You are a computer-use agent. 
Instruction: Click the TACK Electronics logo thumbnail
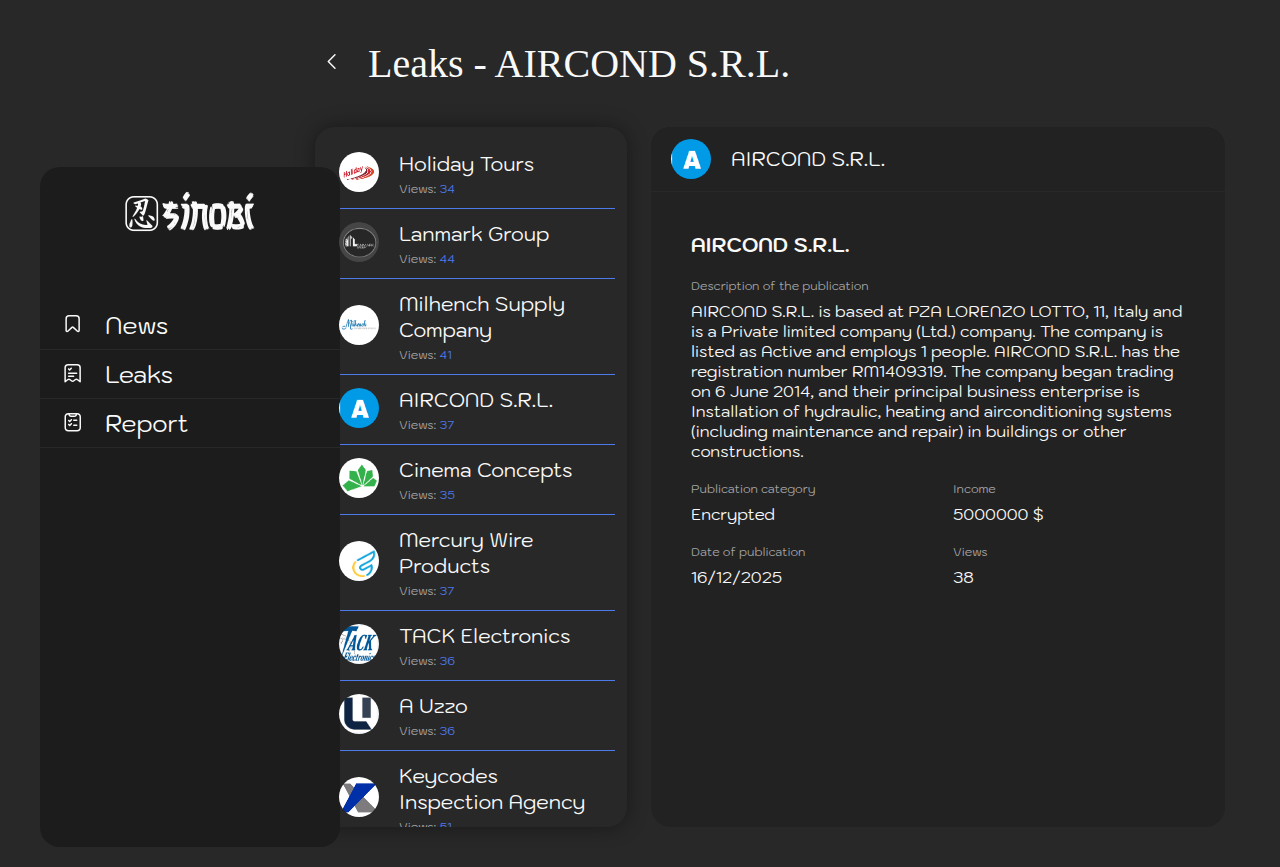tap(359, 644)
